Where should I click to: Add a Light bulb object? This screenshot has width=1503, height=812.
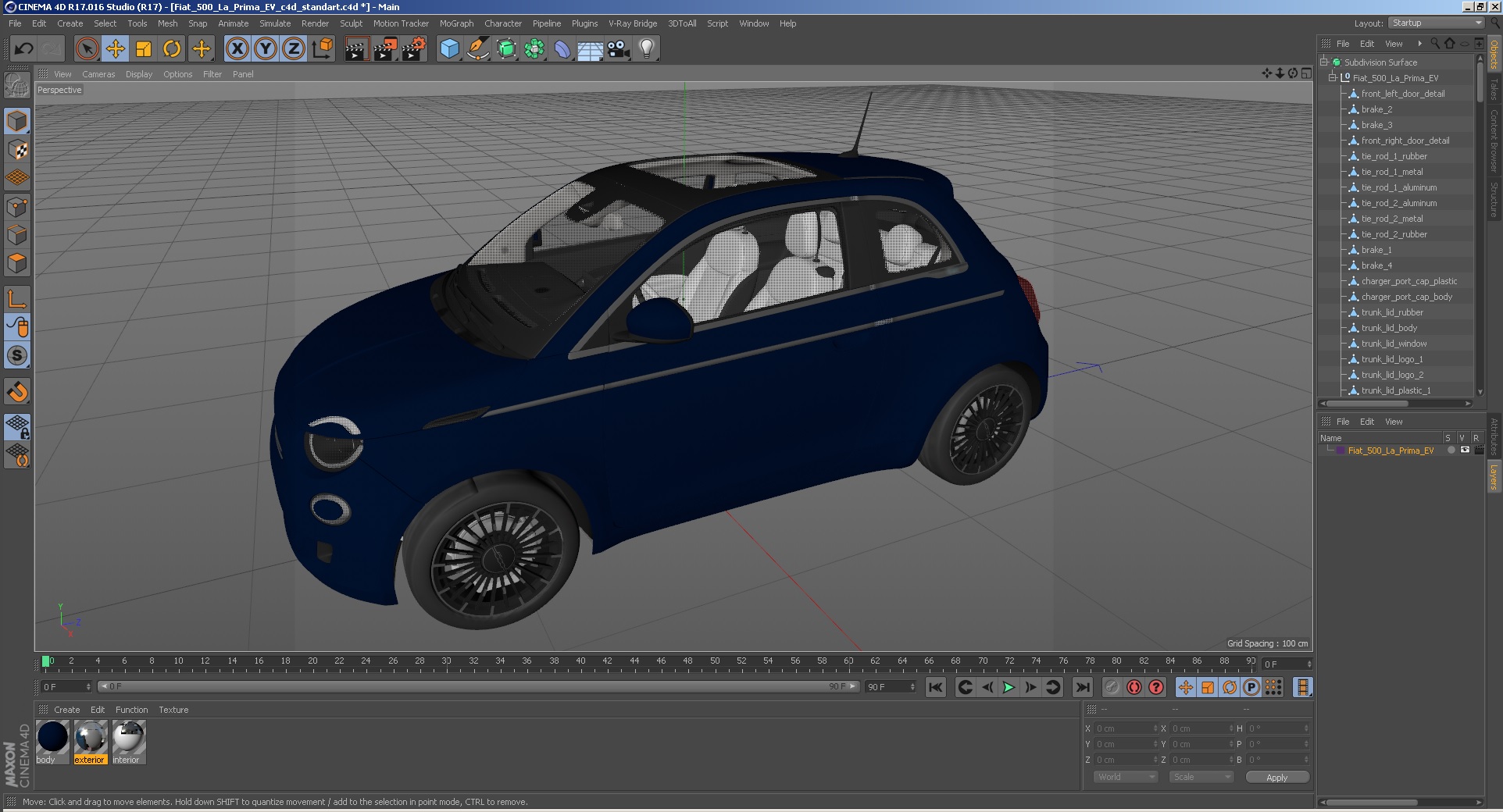pos(647,49)
